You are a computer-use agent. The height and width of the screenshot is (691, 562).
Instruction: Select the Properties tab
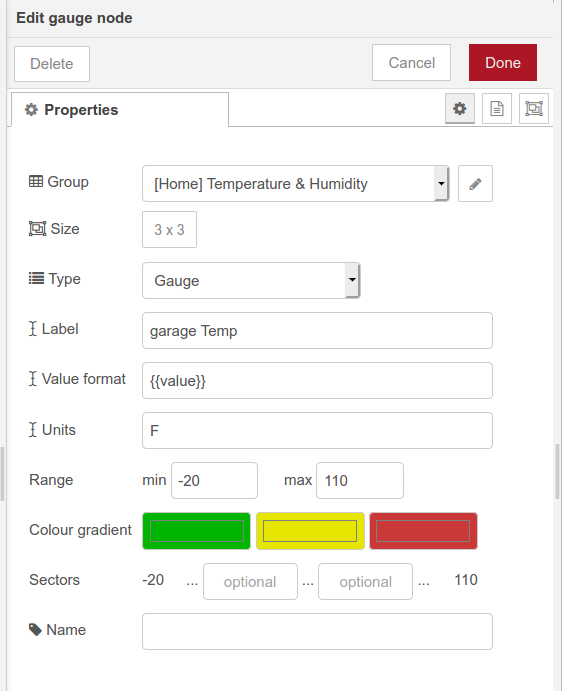120,110
